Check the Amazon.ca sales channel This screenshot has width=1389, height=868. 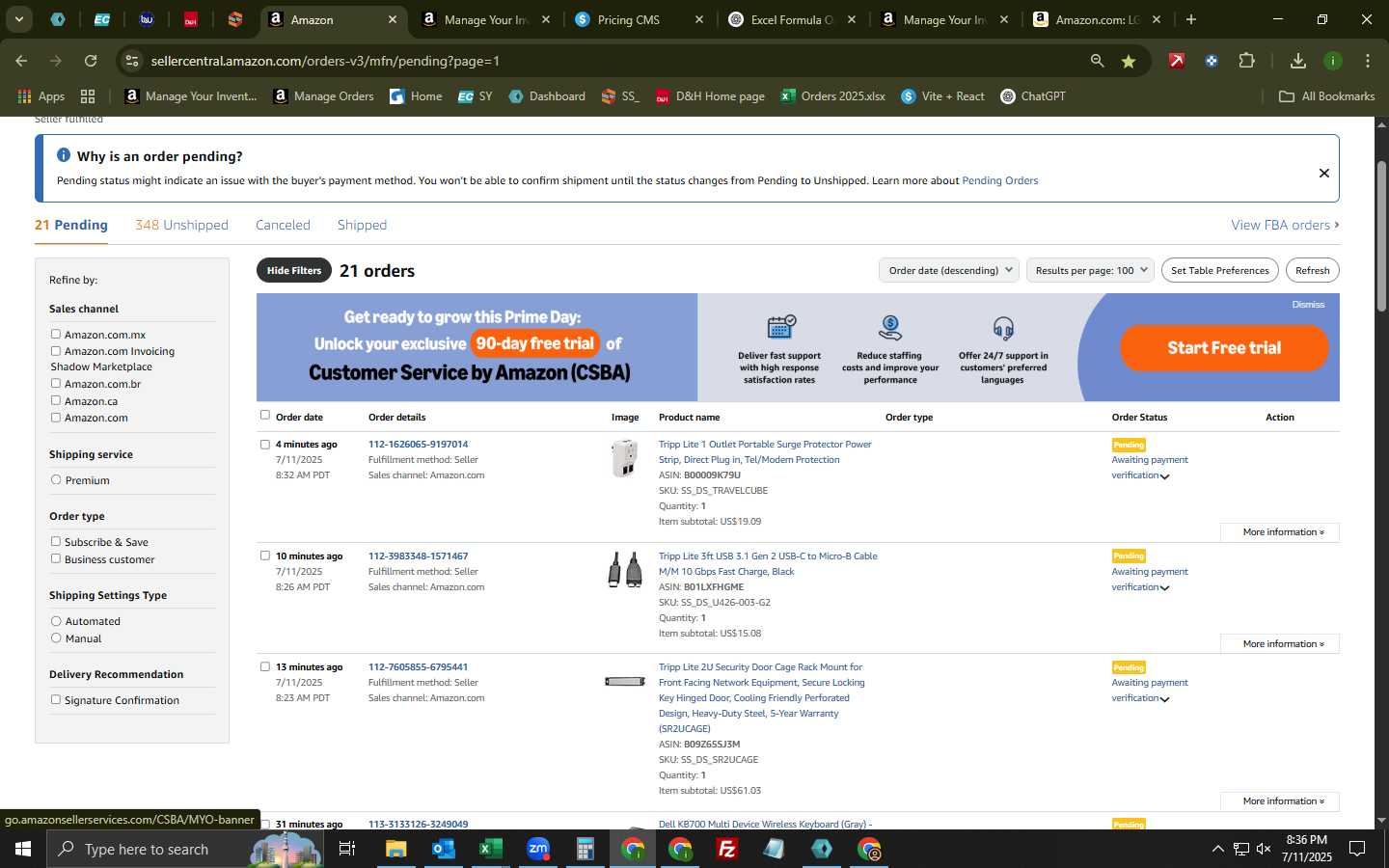click(56, 400)
